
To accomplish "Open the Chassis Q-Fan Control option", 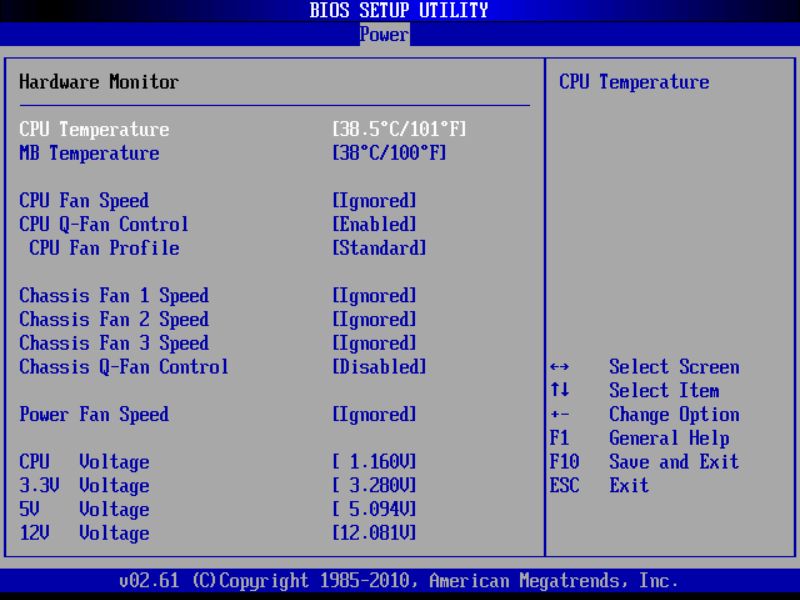I will point(378,367).
